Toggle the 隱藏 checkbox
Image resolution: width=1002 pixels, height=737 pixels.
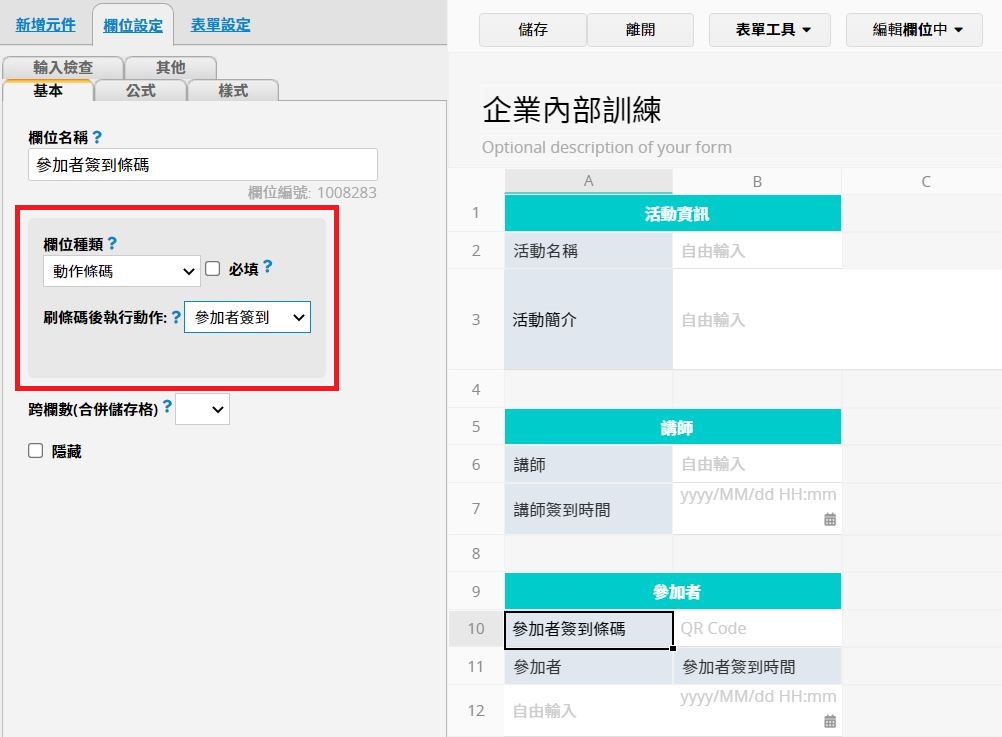click(x=36, y=451)
